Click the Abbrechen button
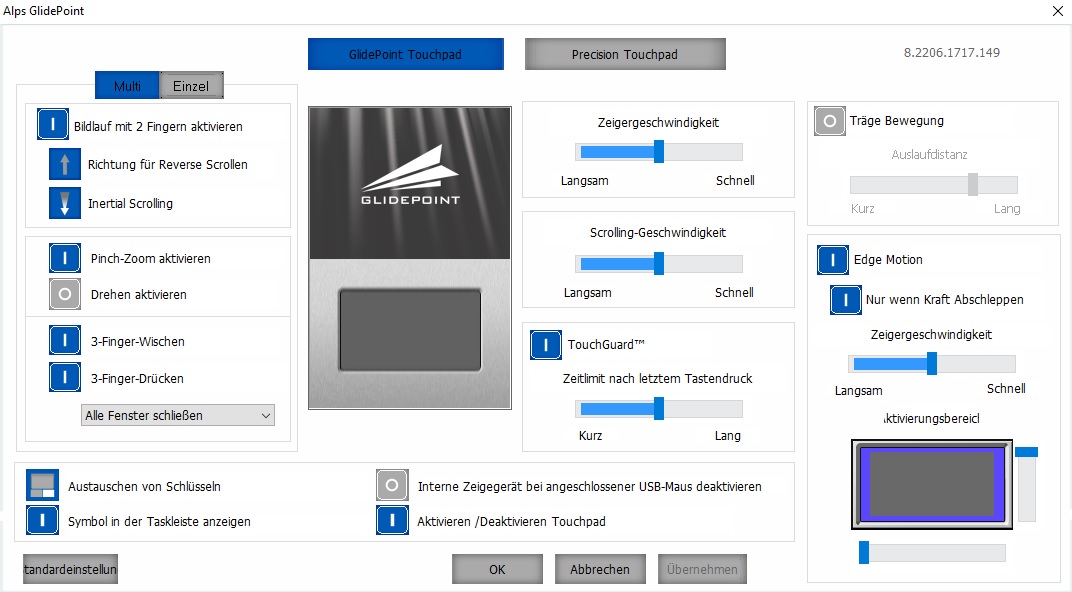The height and width of the screenshot is (592, 1072). pos(600,569)
